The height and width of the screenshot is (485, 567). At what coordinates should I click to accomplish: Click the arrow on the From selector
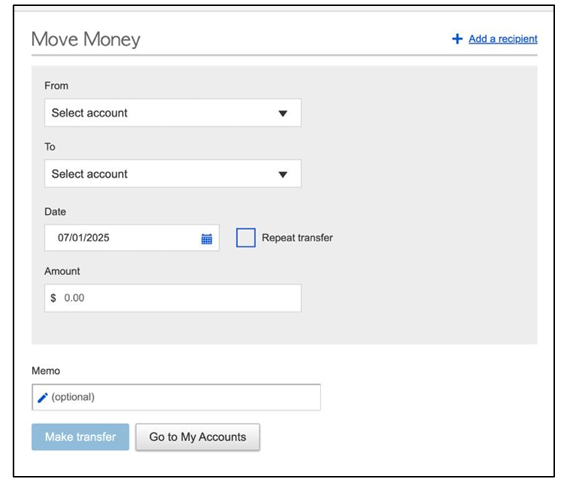click(283, 114)
